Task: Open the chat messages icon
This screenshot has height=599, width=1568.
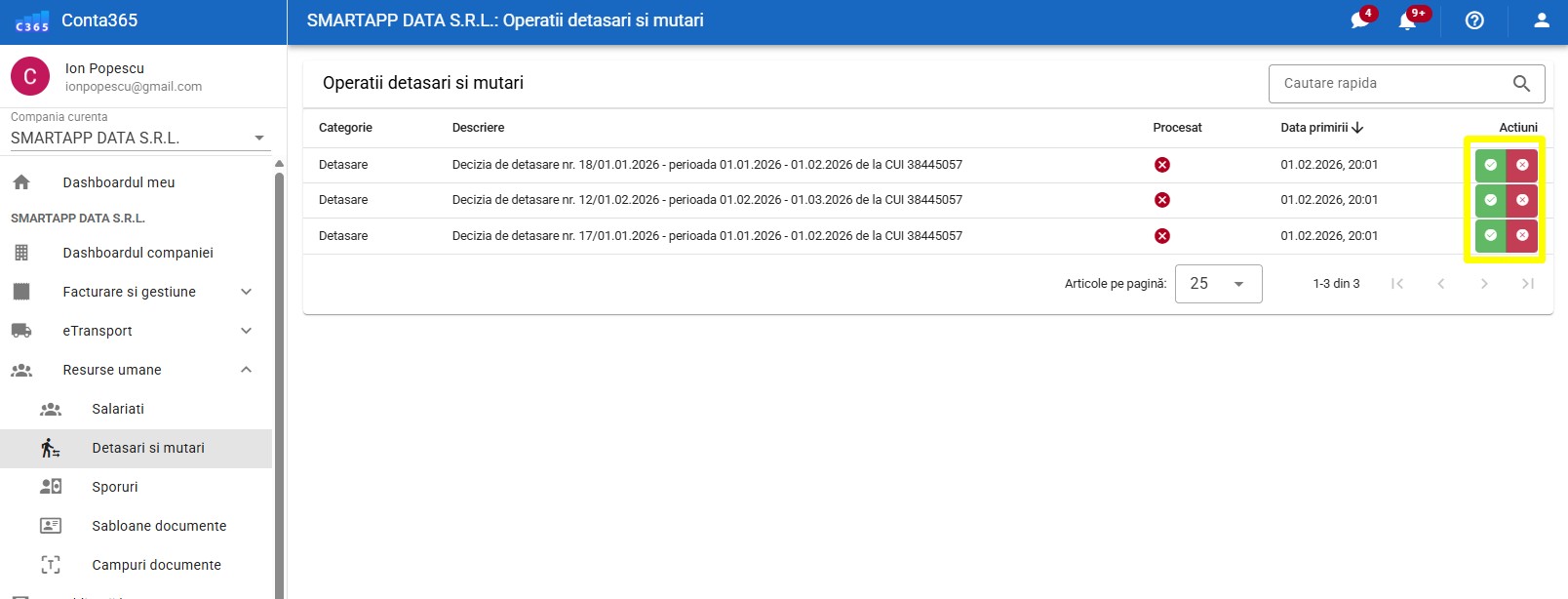Action: click(1359, 20)
